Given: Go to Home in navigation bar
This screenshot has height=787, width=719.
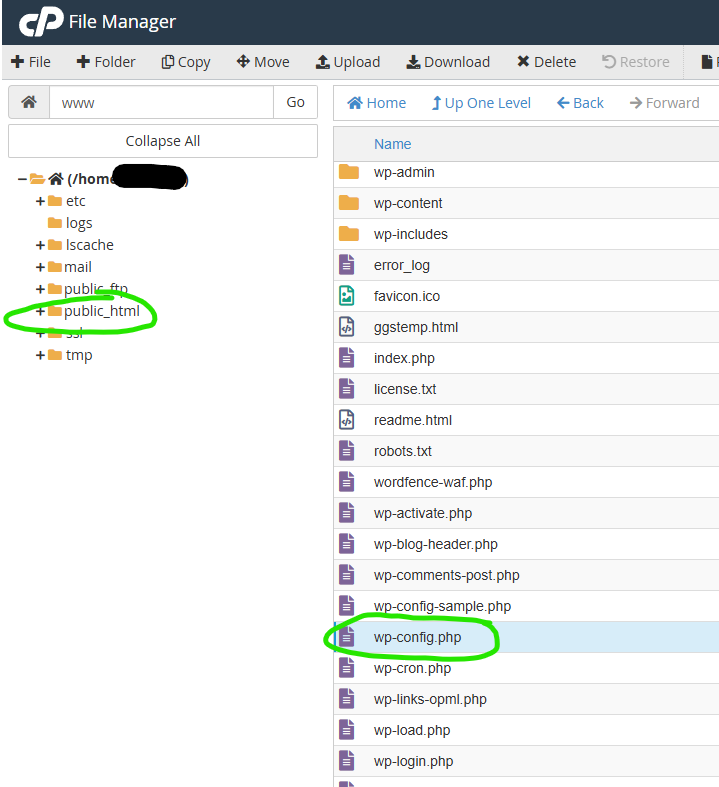Looking at the screenshot, I should [x=377, y=103].
